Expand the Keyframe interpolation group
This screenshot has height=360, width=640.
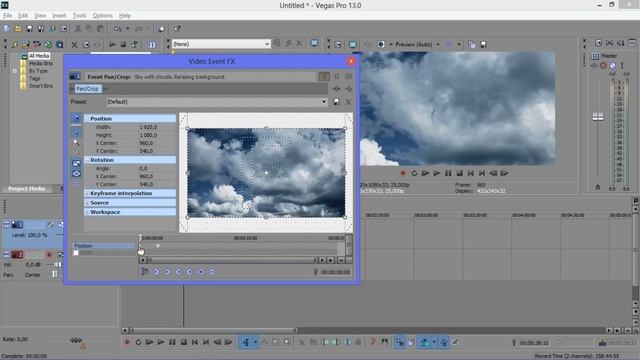pyautogui.click(x=87, y=193)
